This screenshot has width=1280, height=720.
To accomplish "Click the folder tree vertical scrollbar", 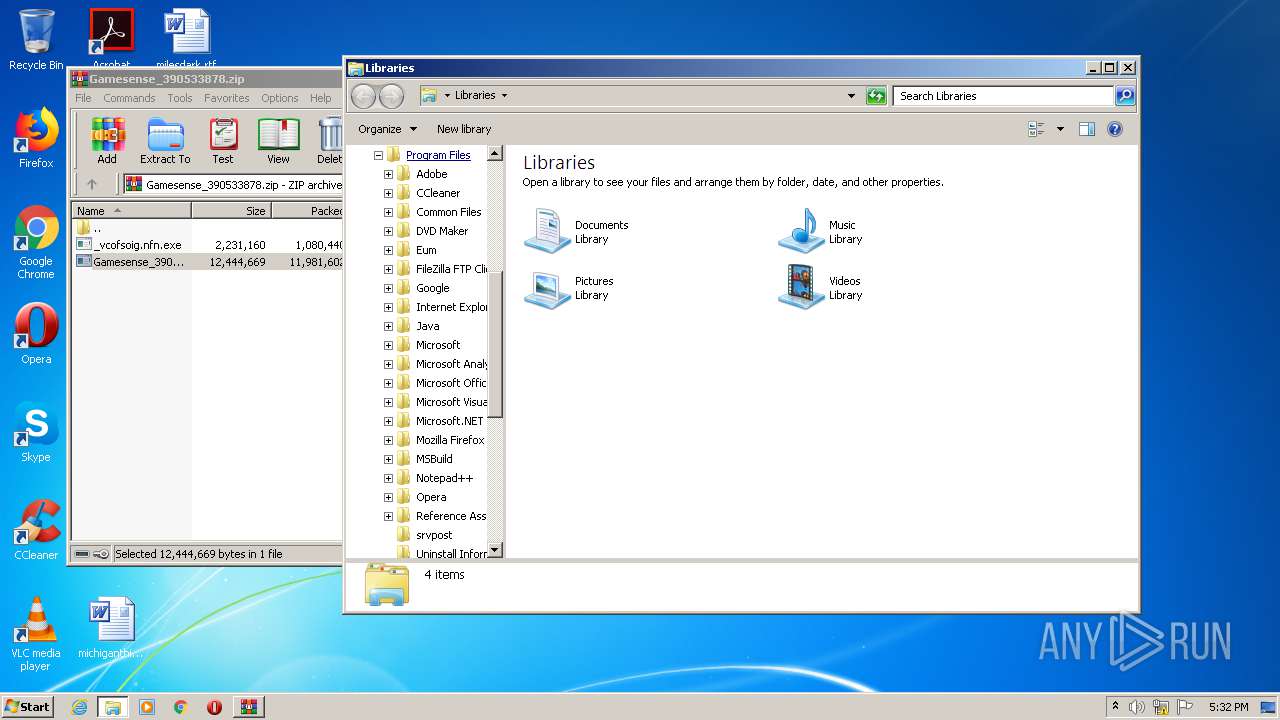I will pos(494,345).
